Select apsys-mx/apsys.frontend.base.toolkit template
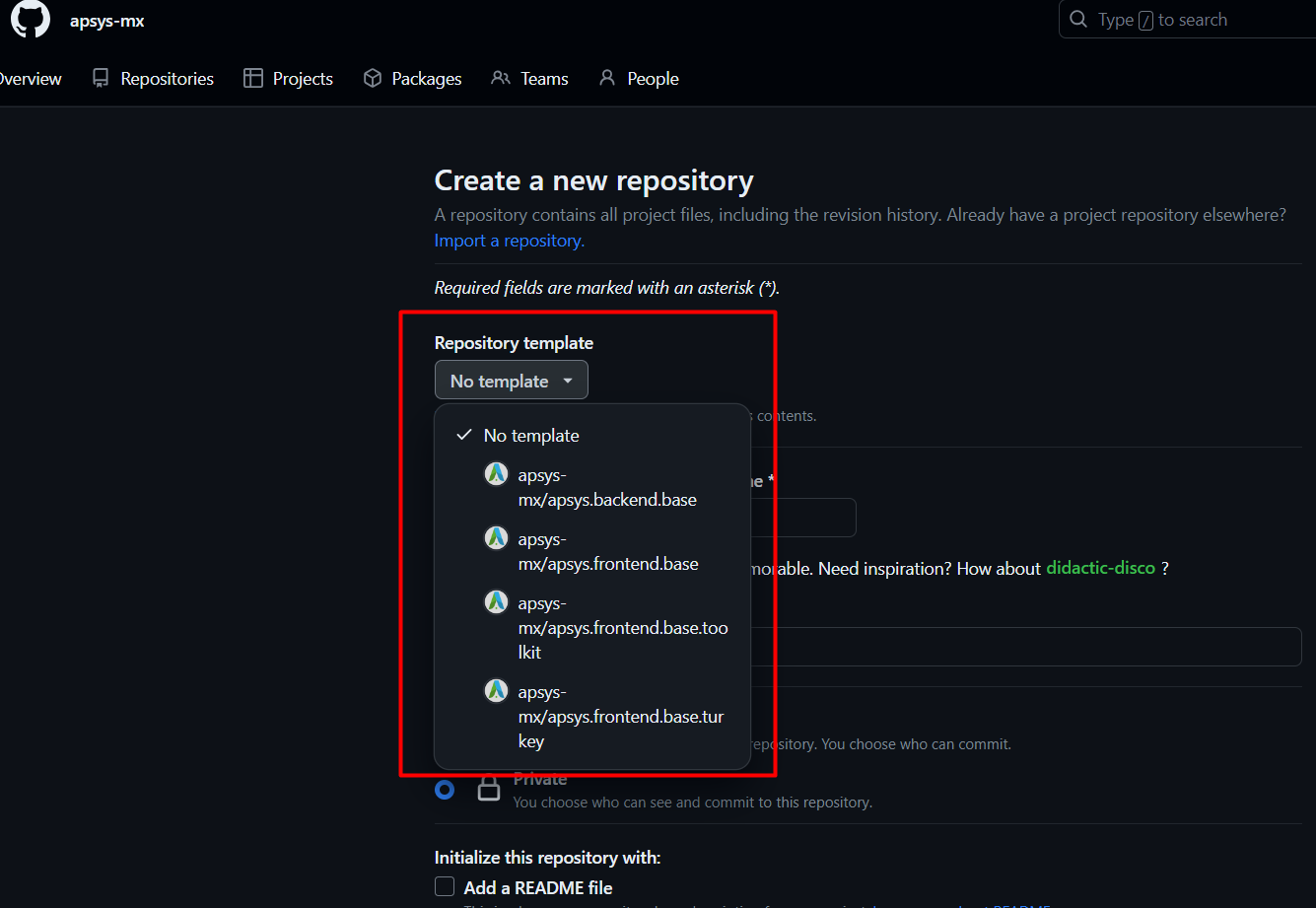 (x=622, y=627)
